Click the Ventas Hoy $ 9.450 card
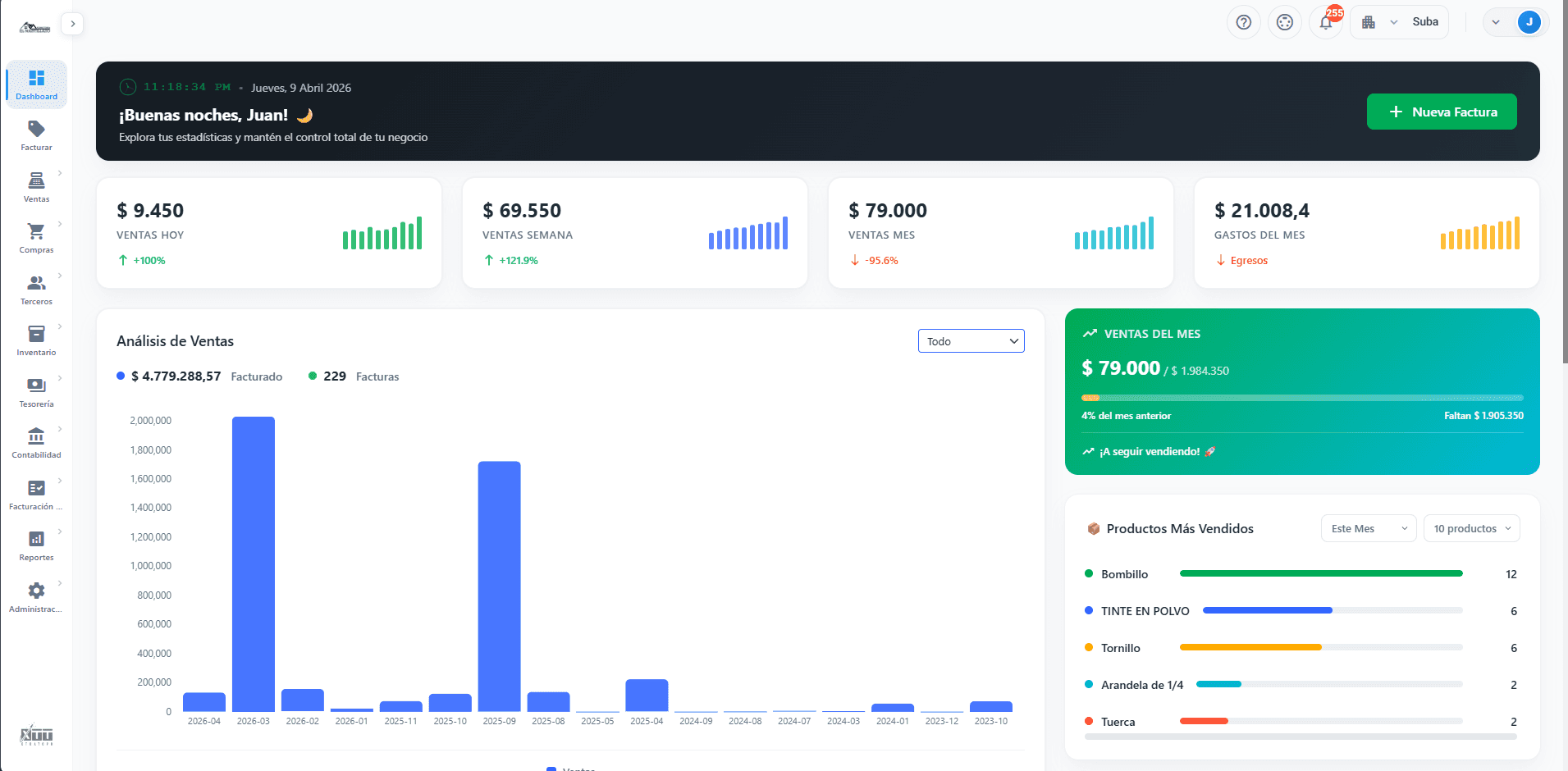This screenshot has width=1568, height=771. (x=269, y=233)
